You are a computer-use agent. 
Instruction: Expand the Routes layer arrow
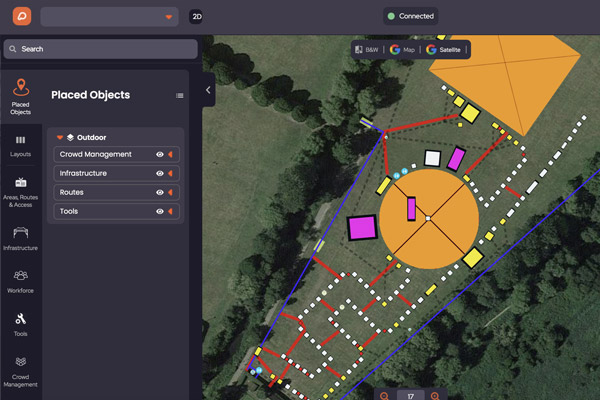pos(171,192)
